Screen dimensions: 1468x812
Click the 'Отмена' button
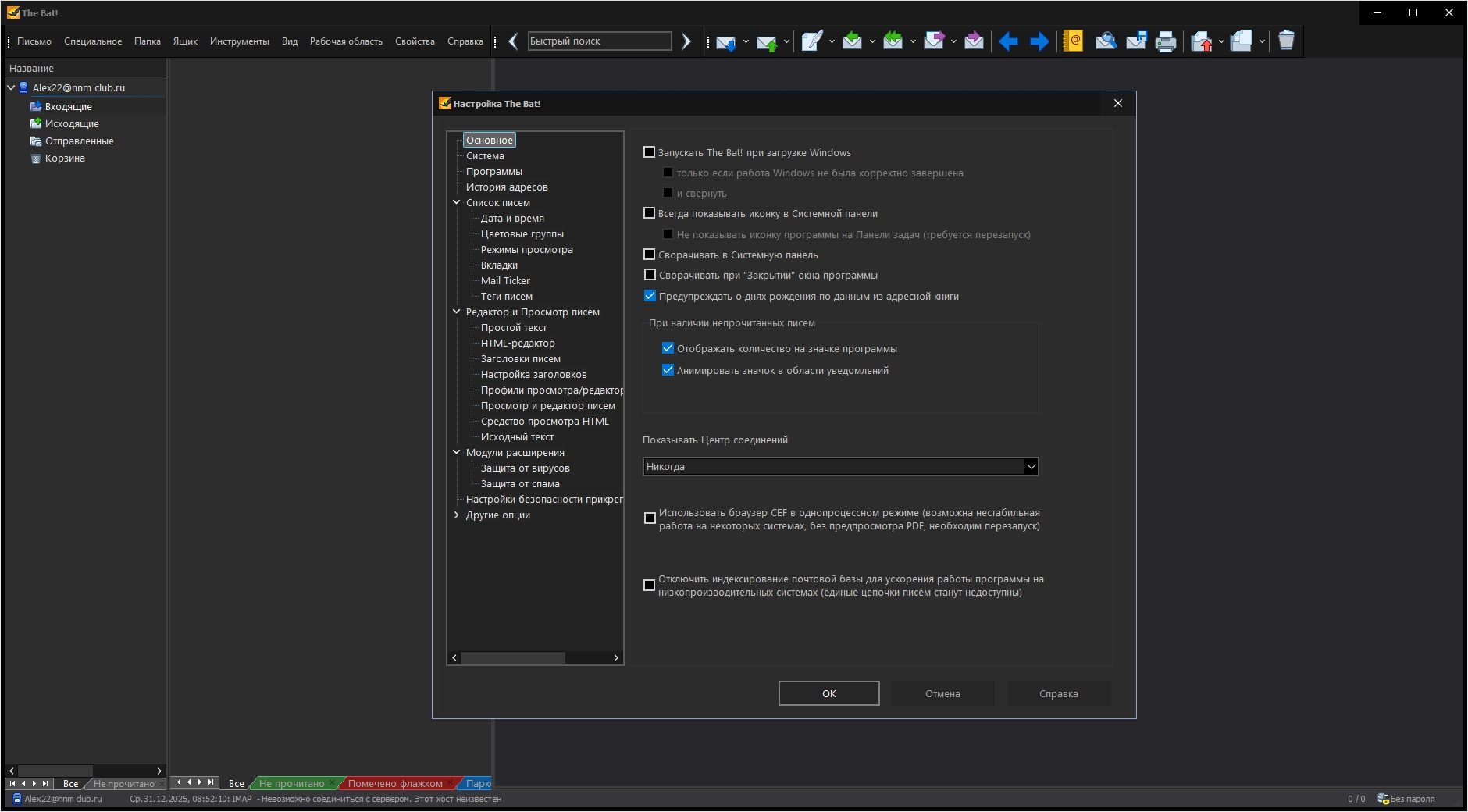[942, 694]
